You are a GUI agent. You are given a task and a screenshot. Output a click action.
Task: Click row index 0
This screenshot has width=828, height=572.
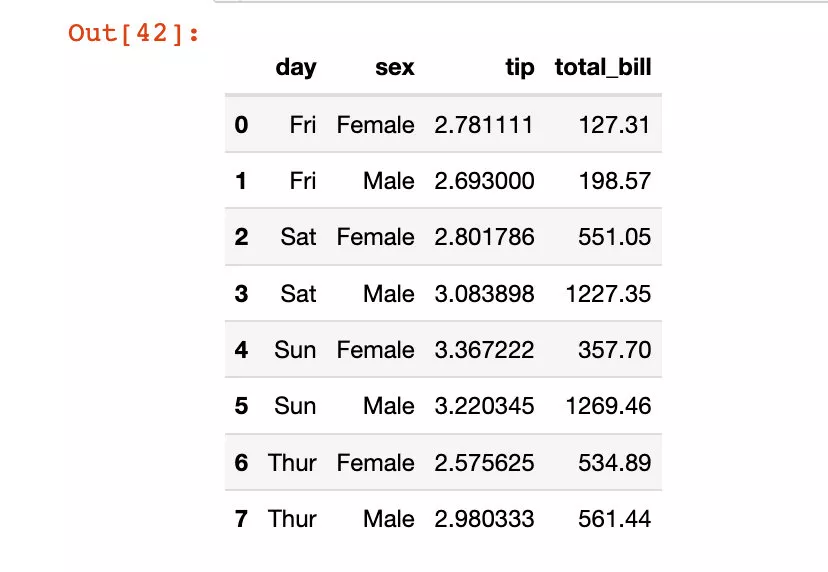point(241,125)
